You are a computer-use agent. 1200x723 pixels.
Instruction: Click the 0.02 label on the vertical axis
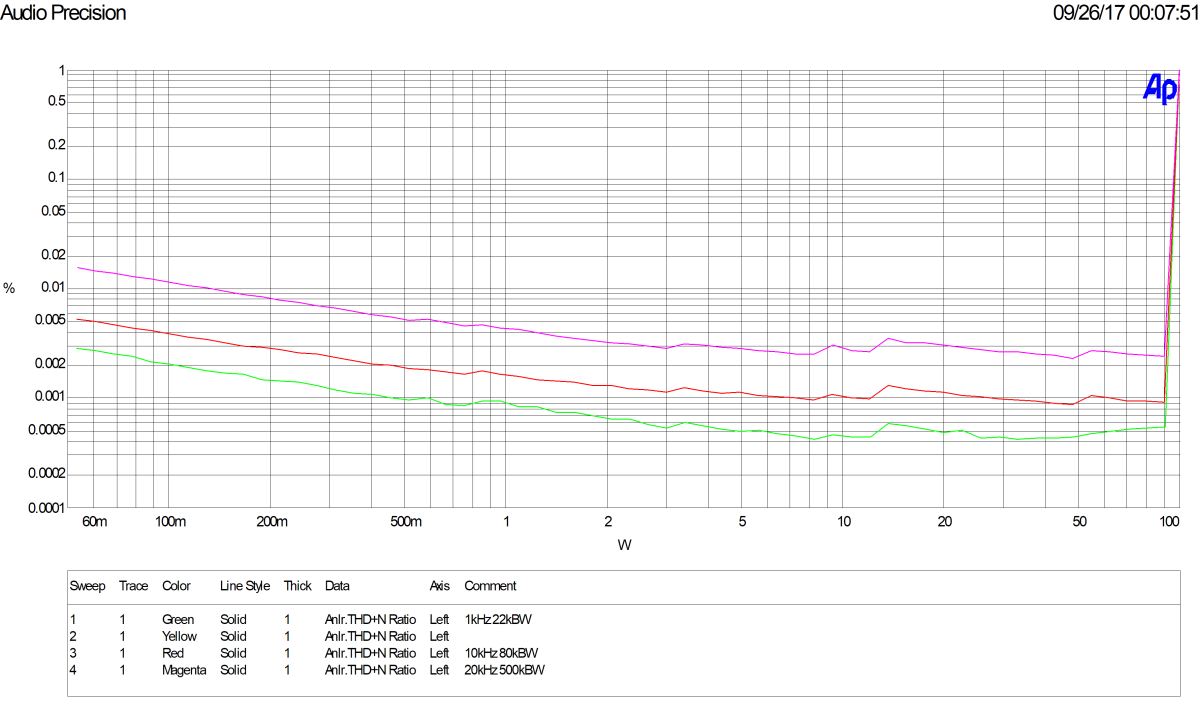pyautogui.click(x=53, y=255)
